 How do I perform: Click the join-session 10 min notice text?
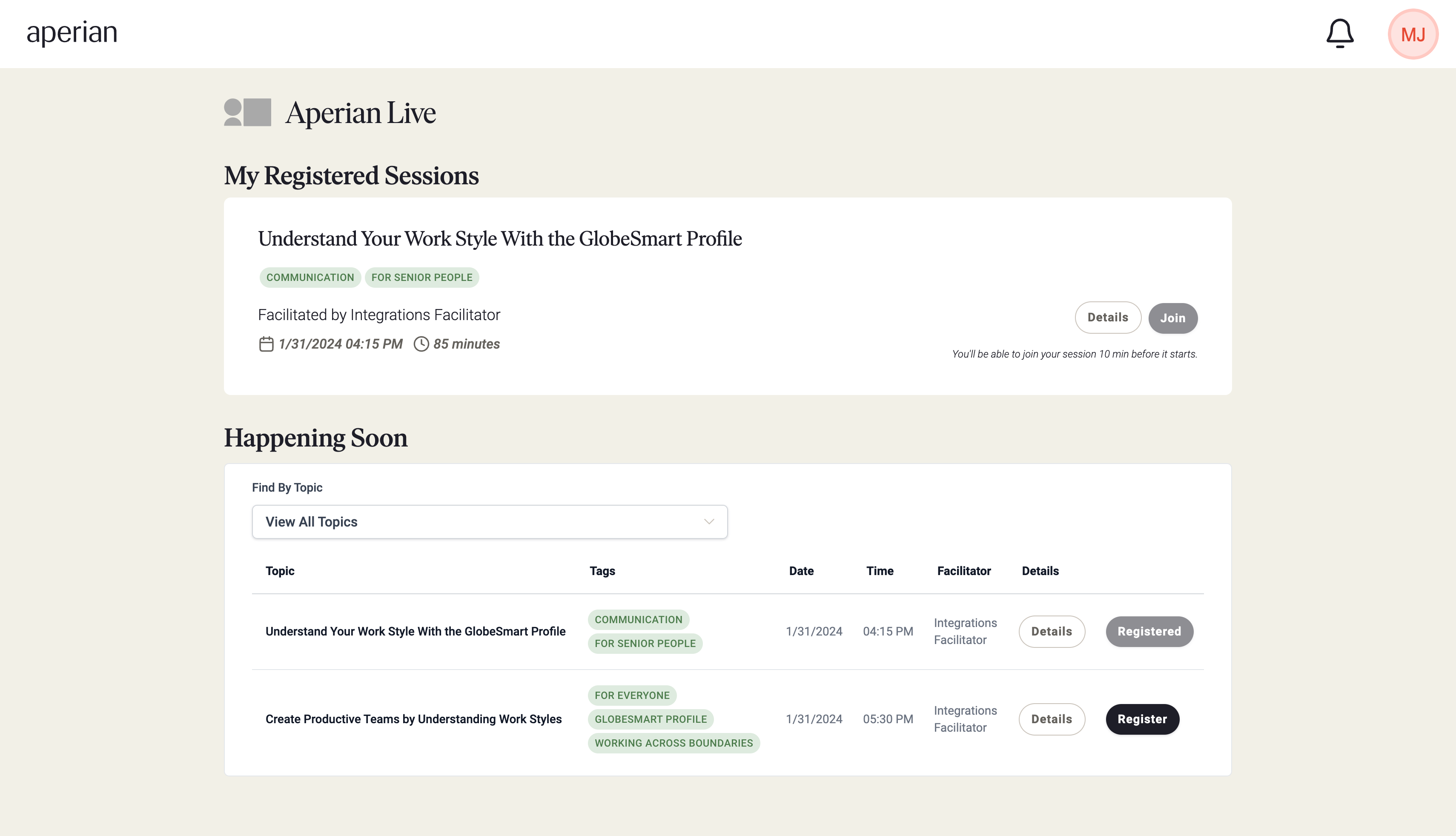[x=1074, y=354]
